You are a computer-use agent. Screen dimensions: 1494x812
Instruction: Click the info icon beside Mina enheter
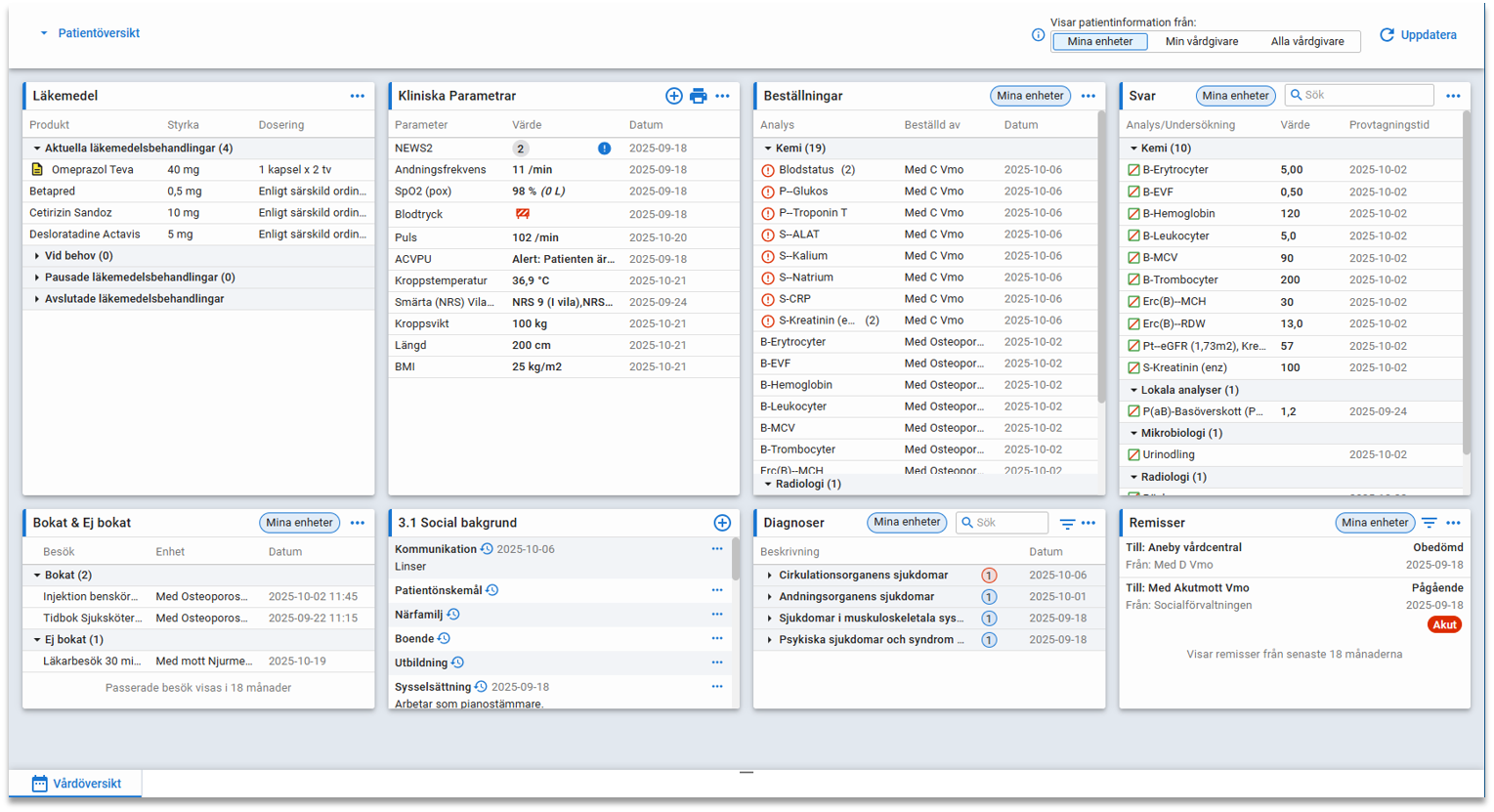1038,35
